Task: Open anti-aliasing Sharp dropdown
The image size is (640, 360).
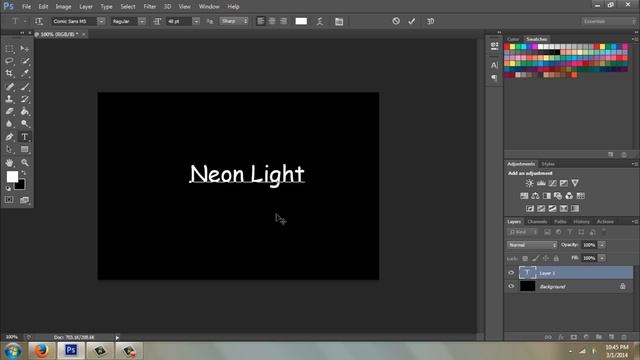Action: tap(234, 21)
